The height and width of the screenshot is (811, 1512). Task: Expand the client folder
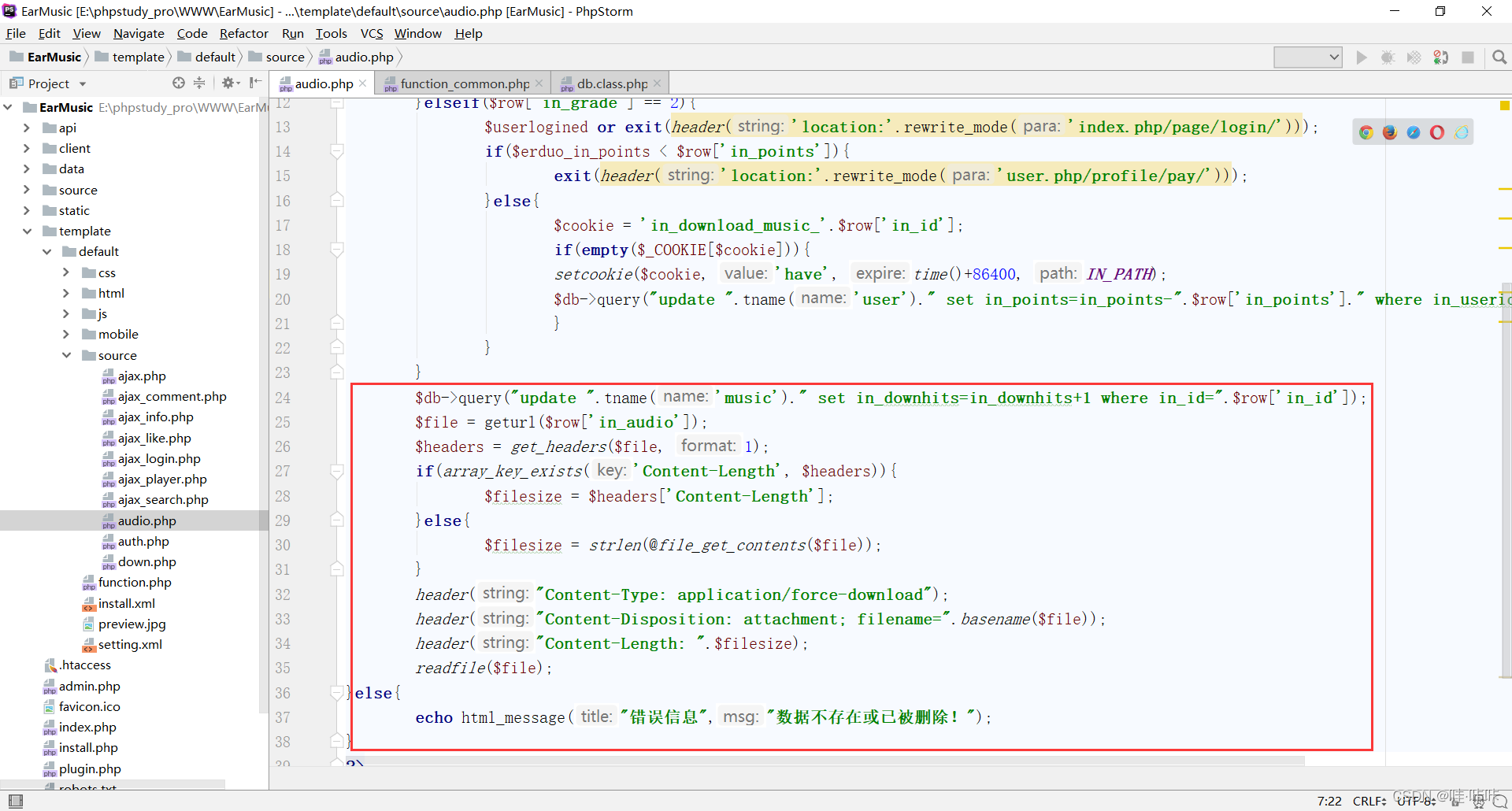point(26,148)
